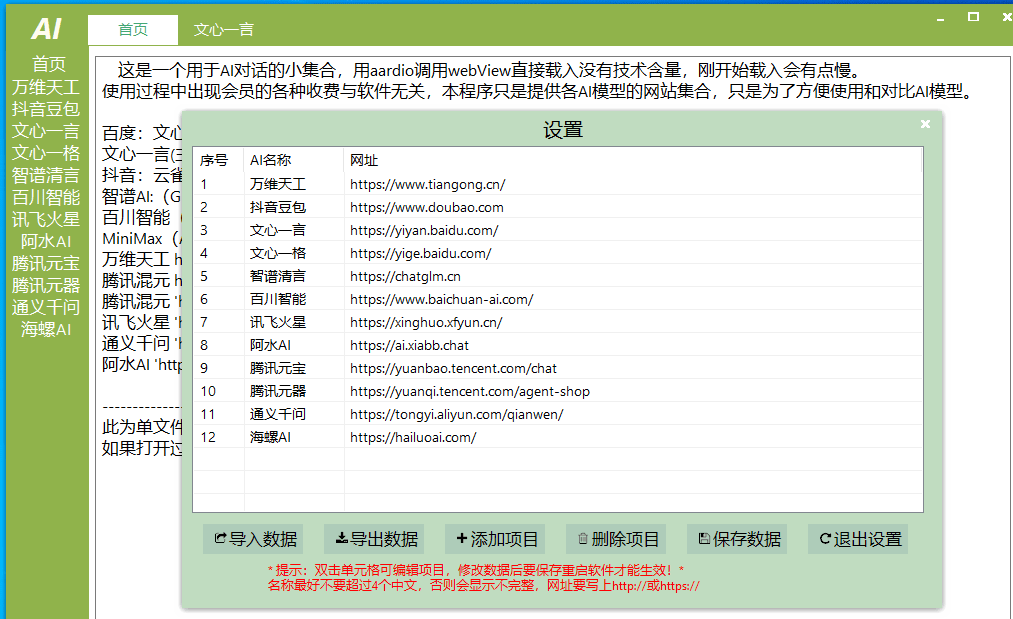
Task: Click the AI名称 column header
Action: point(294,160)
